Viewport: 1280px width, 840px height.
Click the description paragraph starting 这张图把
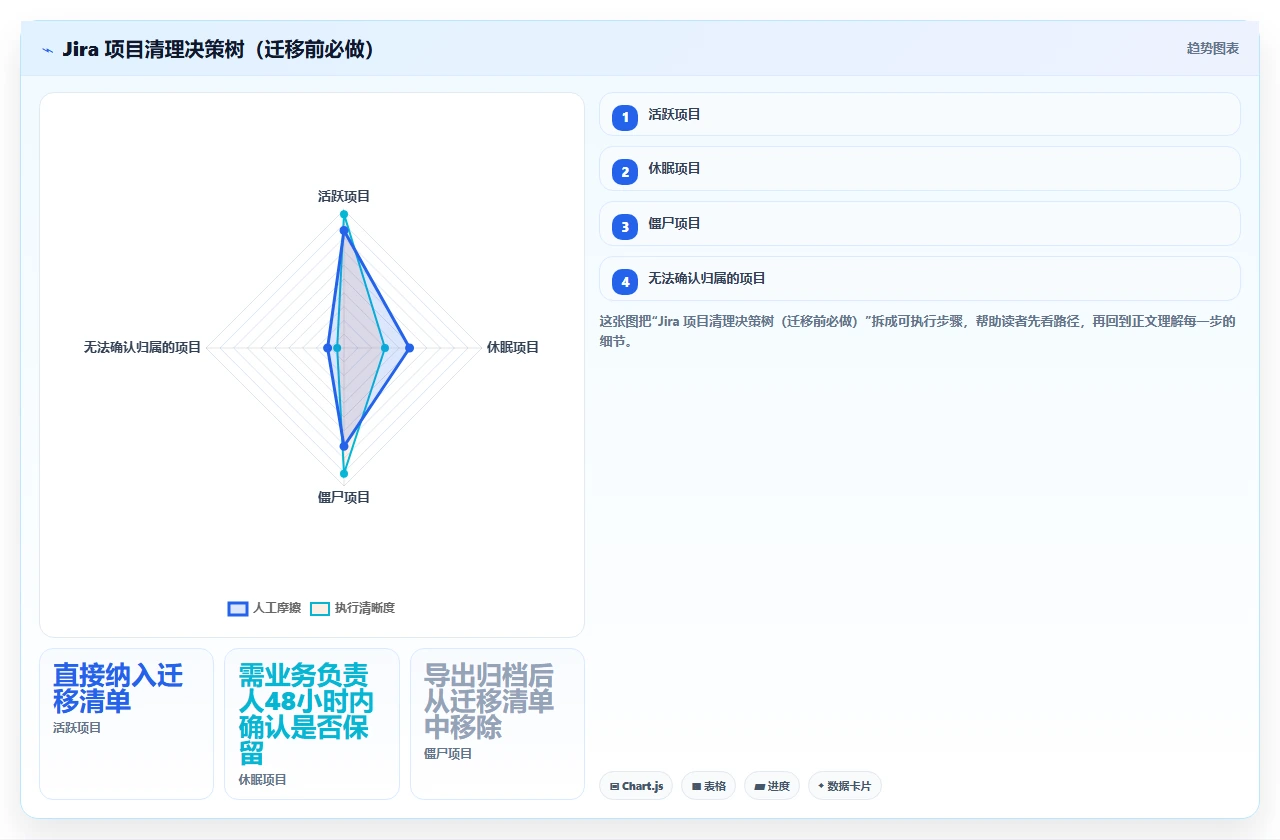click(918, 331)
